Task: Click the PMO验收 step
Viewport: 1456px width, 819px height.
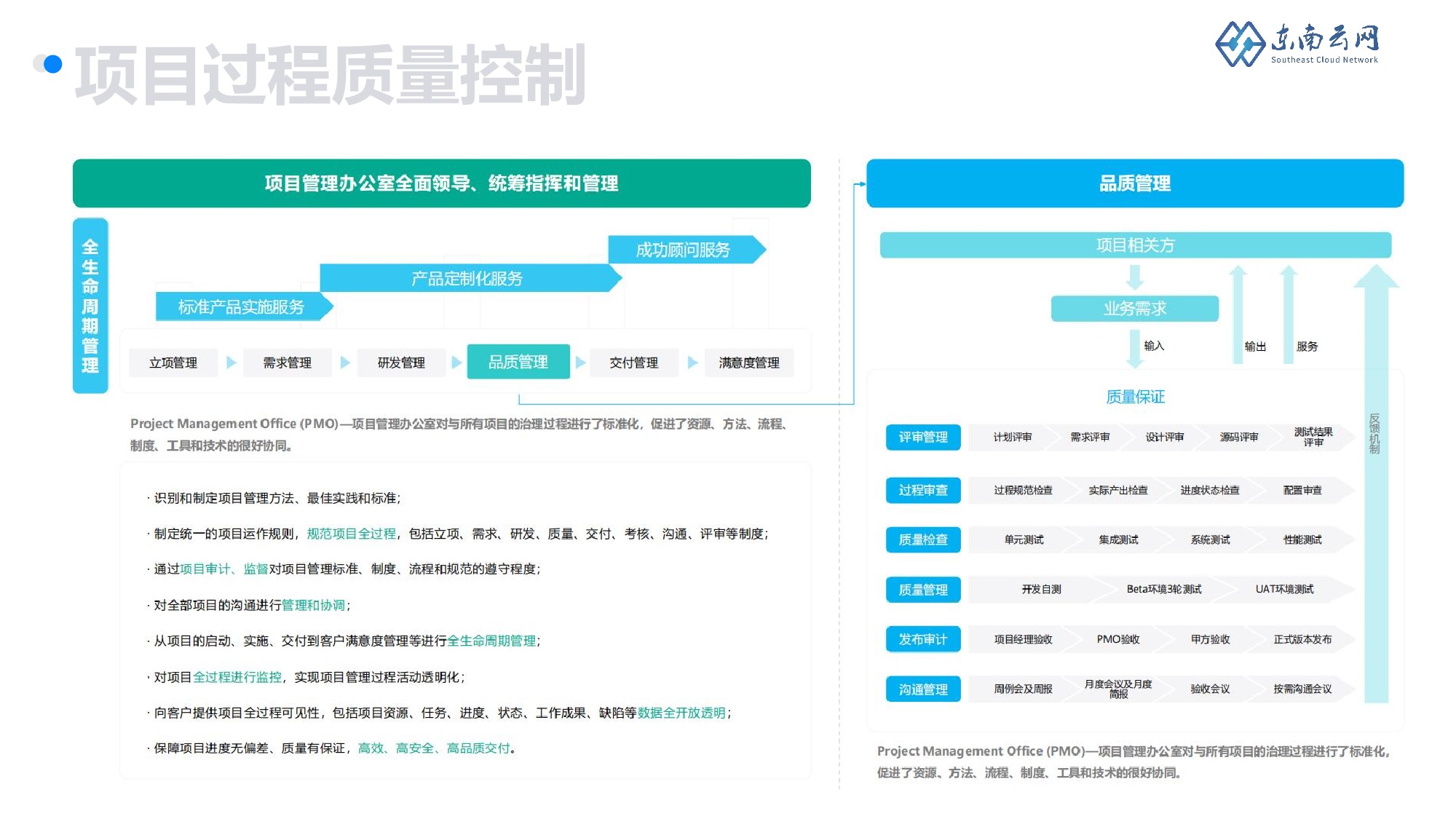Action: point(1118,639)
